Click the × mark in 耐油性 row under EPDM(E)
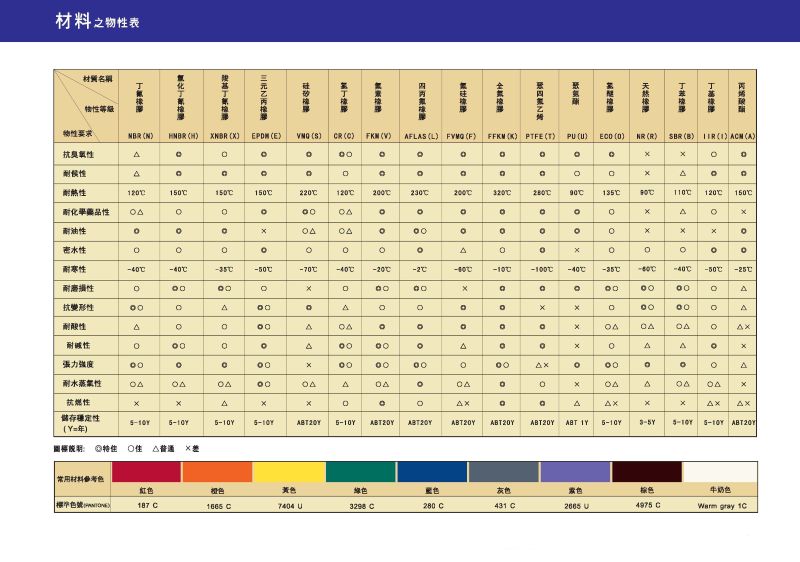 click(x=264, y=230)
